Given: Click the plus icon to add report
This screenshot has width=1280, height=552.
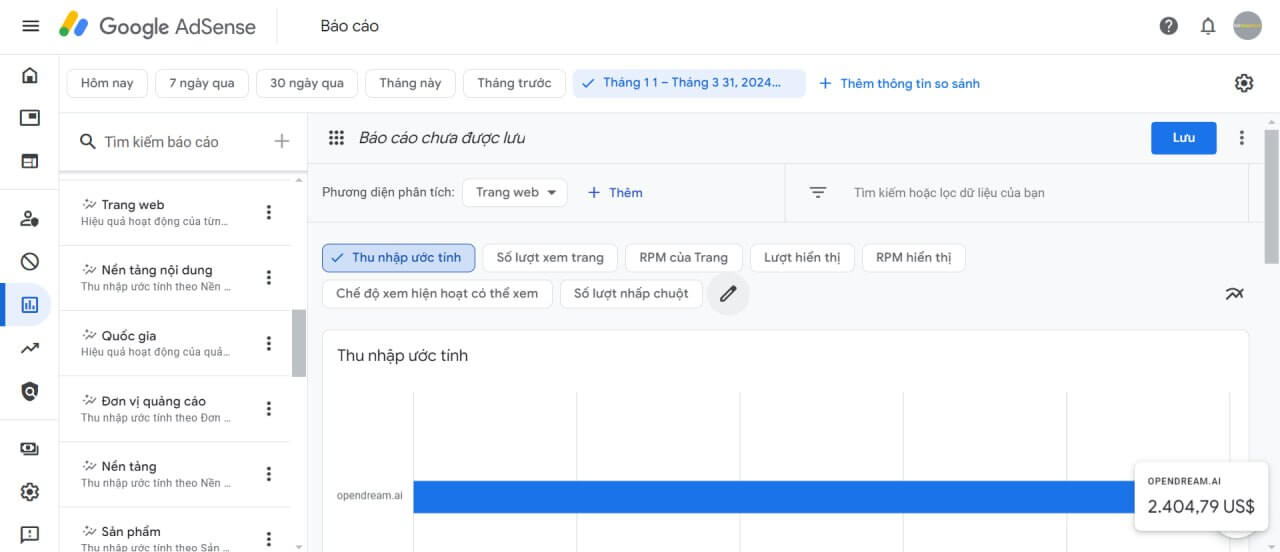Looking at the screenshot, I should 282,141.
